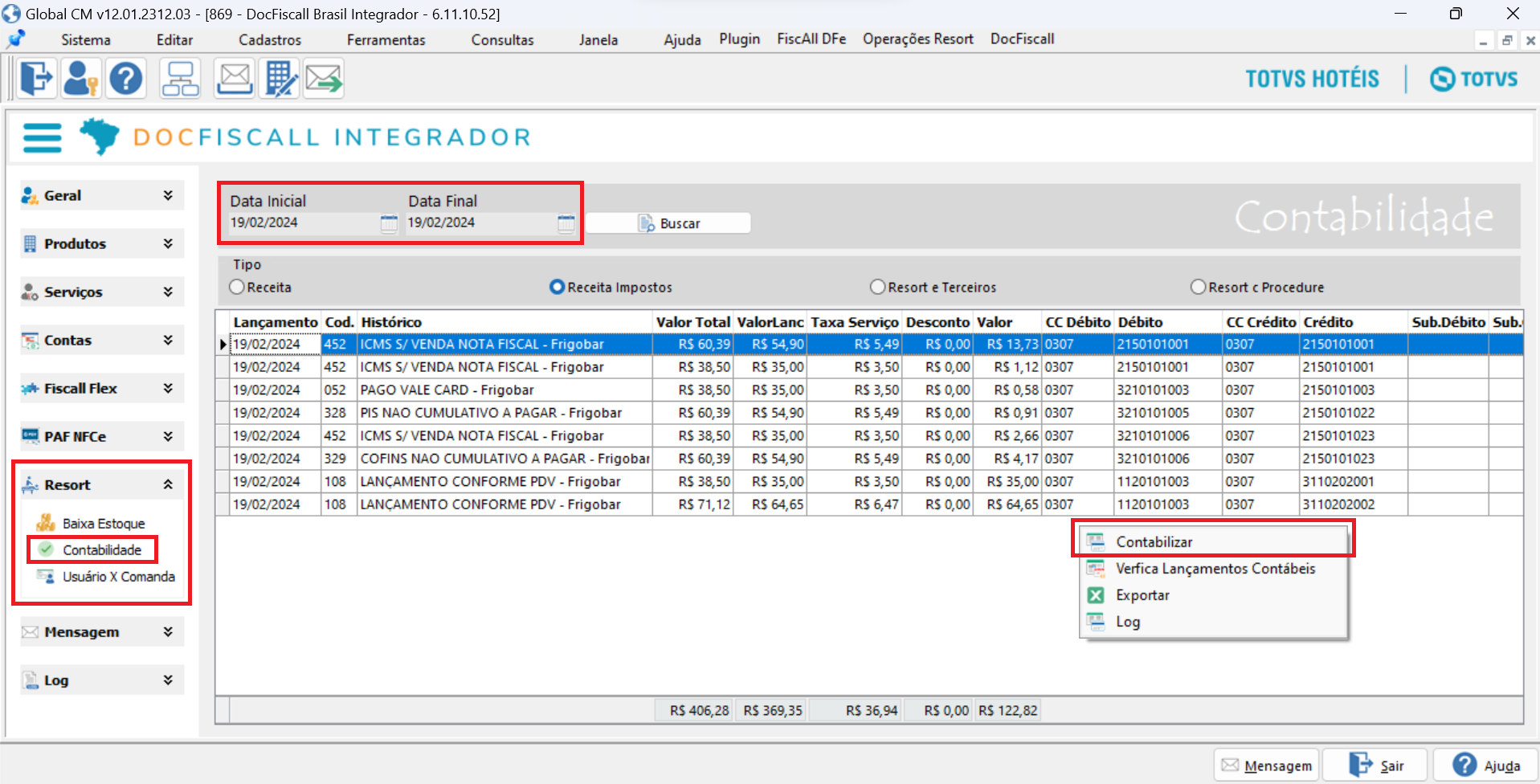Open the Ferramentas menu
This screenshot has width=1540, height=784.
tap(386, 39)
